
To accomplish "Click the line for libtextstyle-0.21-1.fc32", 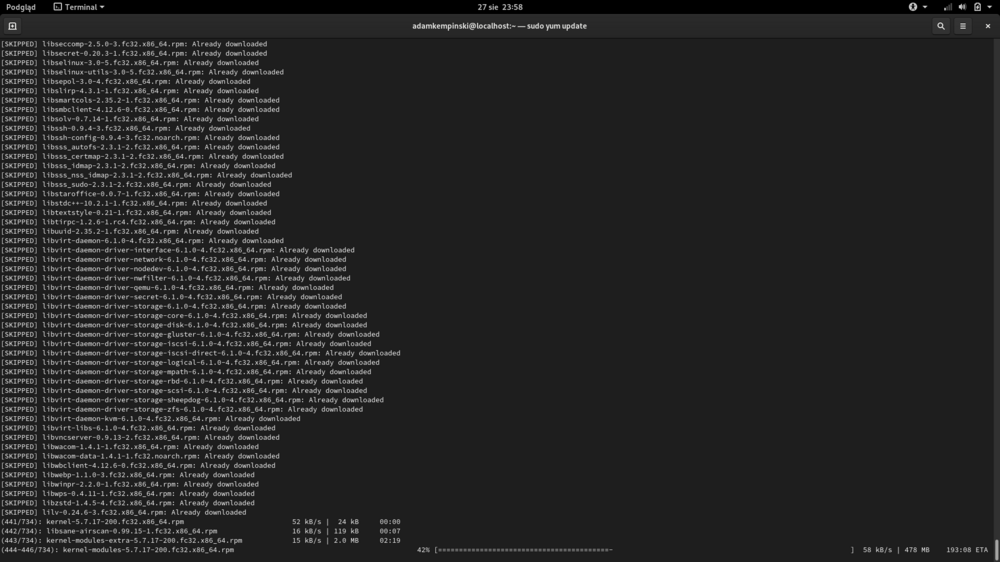I will tap(136, 212).
